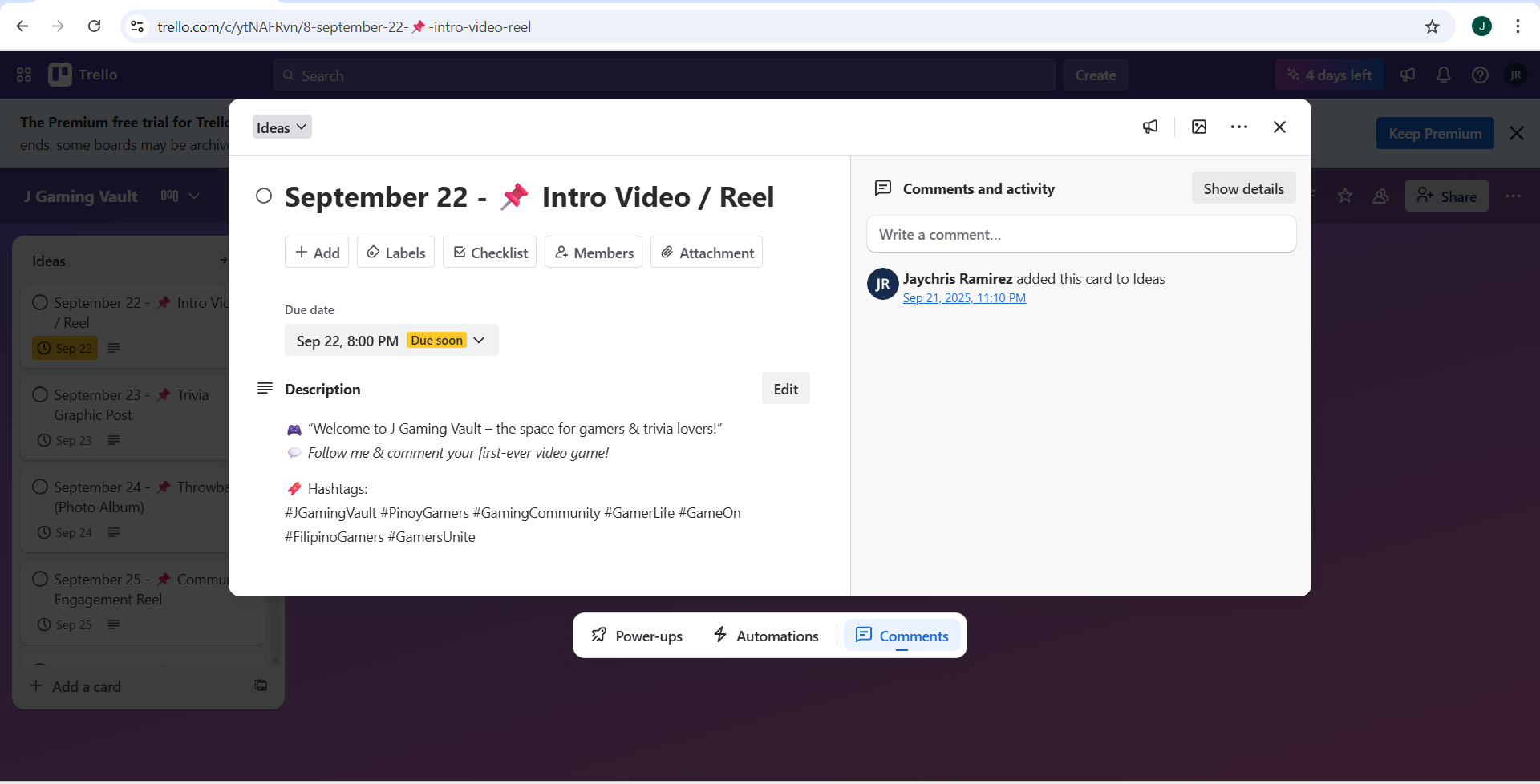Open the Power-ups tab
This screenshot has width=1540, height=784.
(x=637, y=636)
